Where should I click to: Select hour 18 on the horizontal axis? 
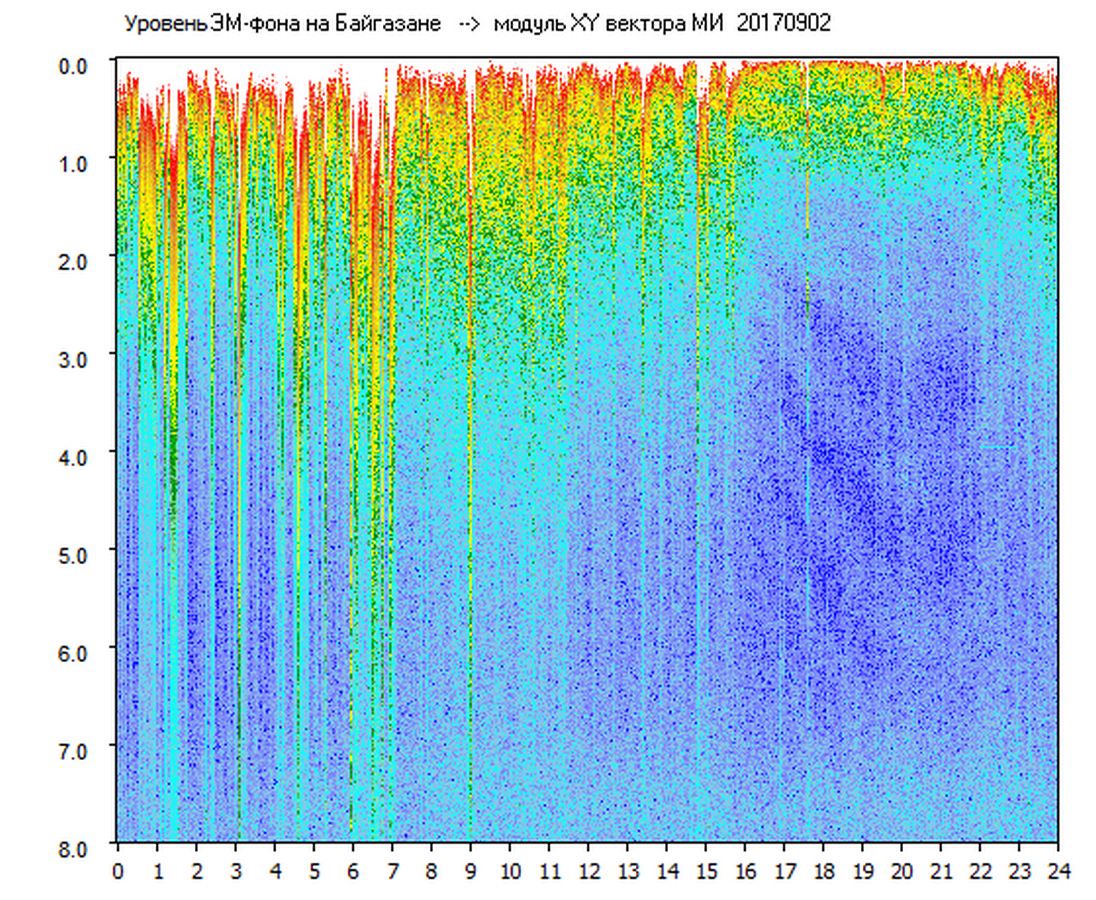pos(823,871)
